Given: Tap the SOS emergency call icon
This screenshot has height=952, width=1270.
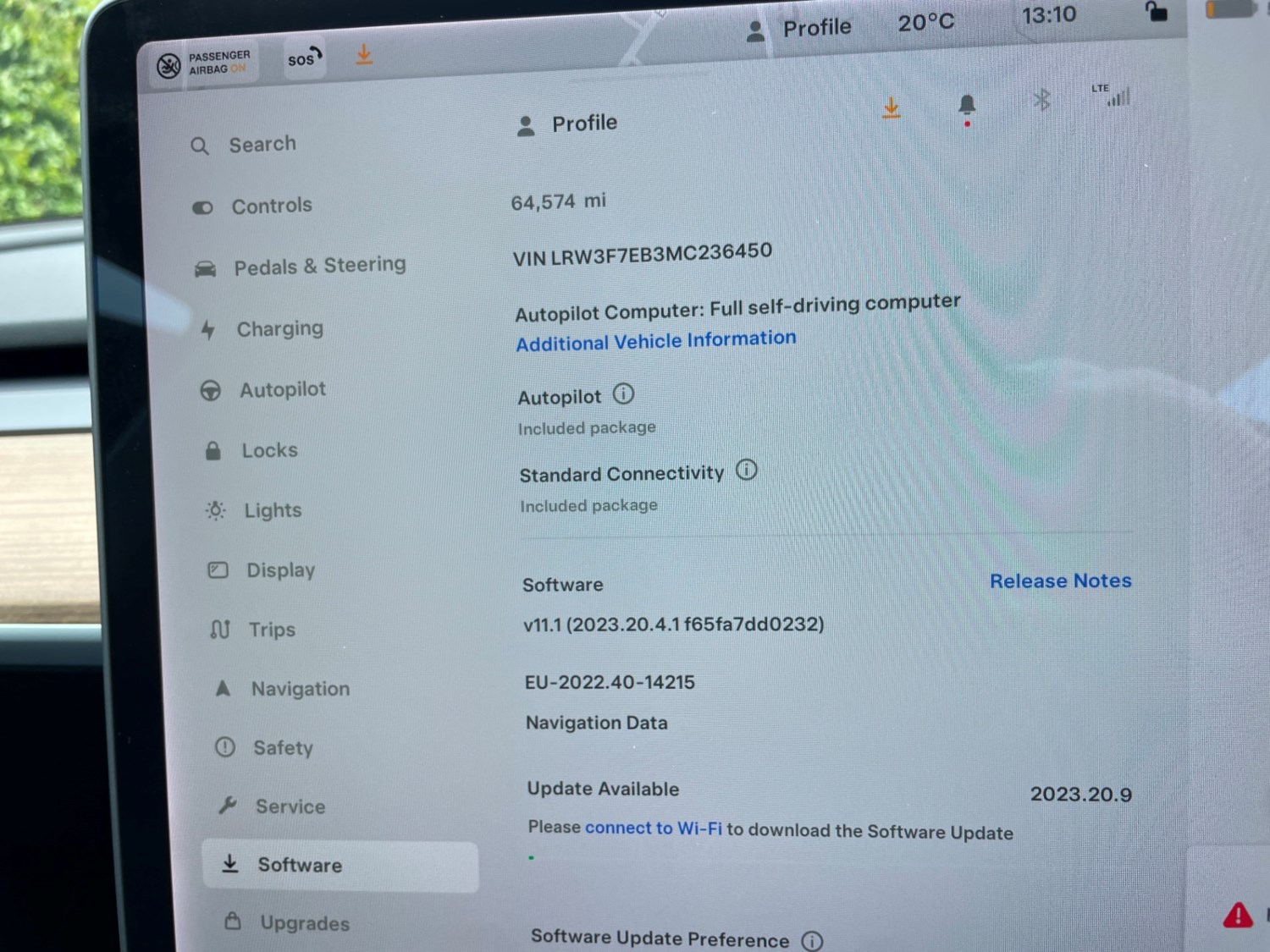Looking at the screenshot, I should coord(304,58).
